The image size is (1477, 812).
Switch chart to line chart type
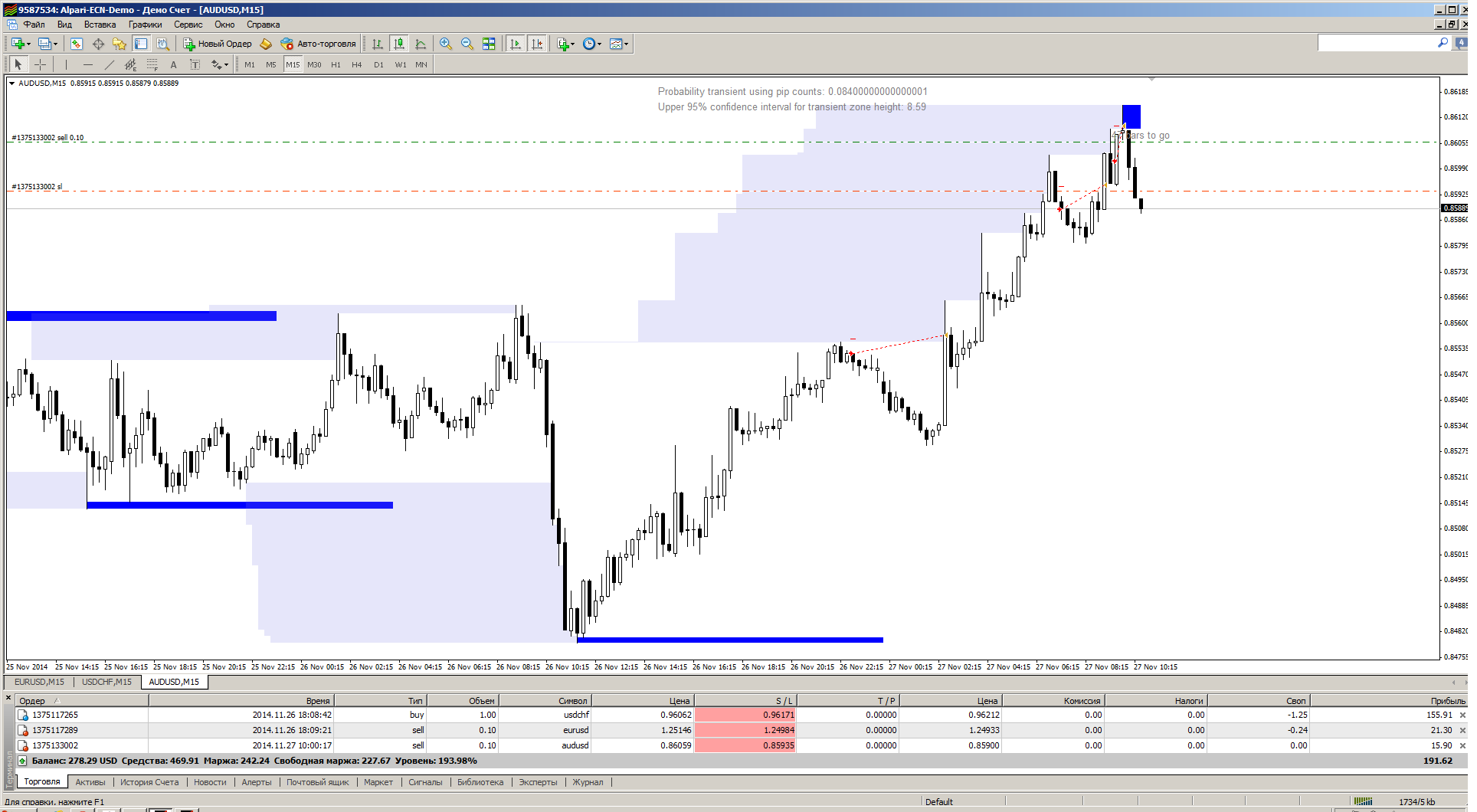(x=421, y=44)
